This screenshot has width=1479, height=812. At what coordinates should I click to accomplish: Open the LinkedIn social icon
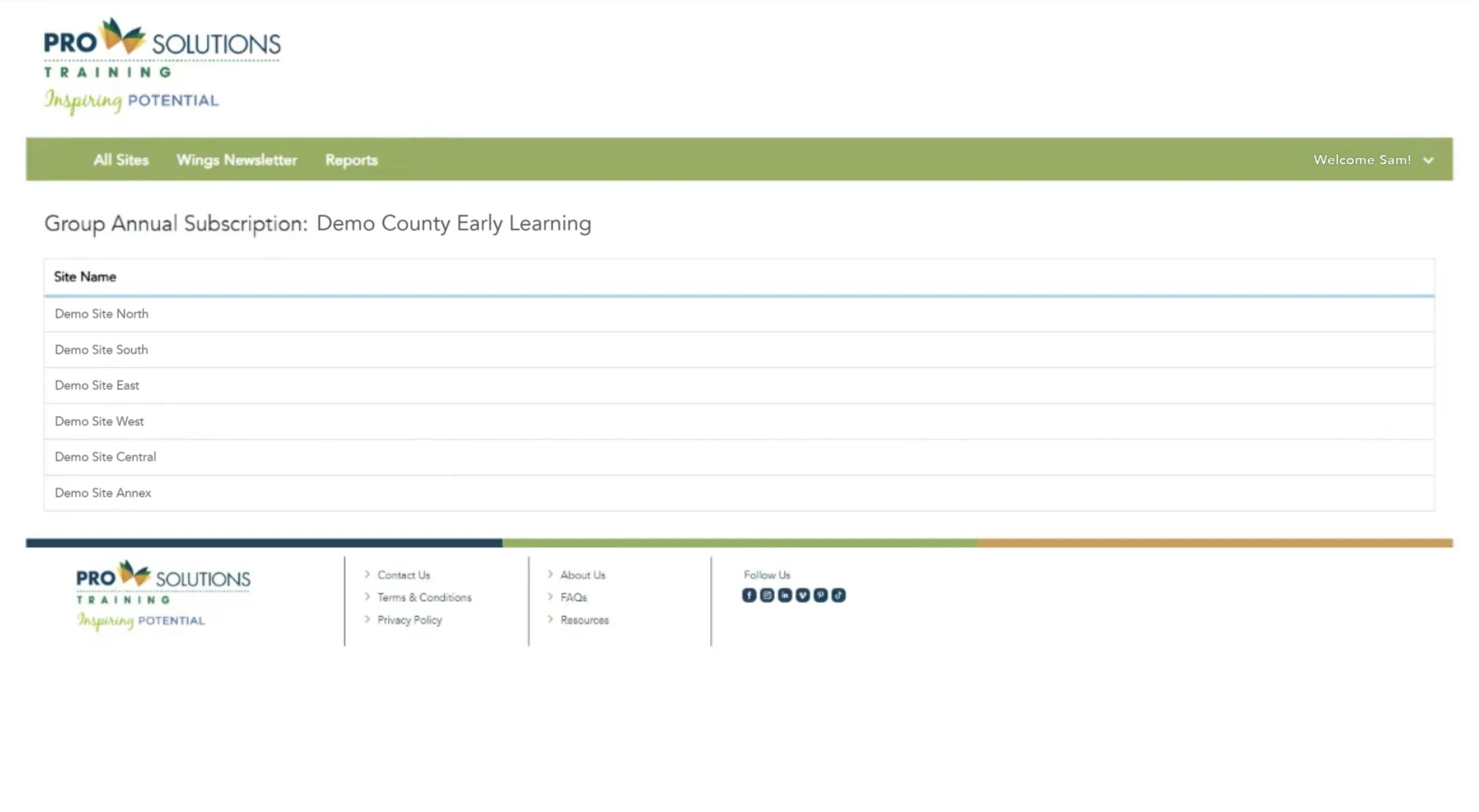click(x=784, y=595)
